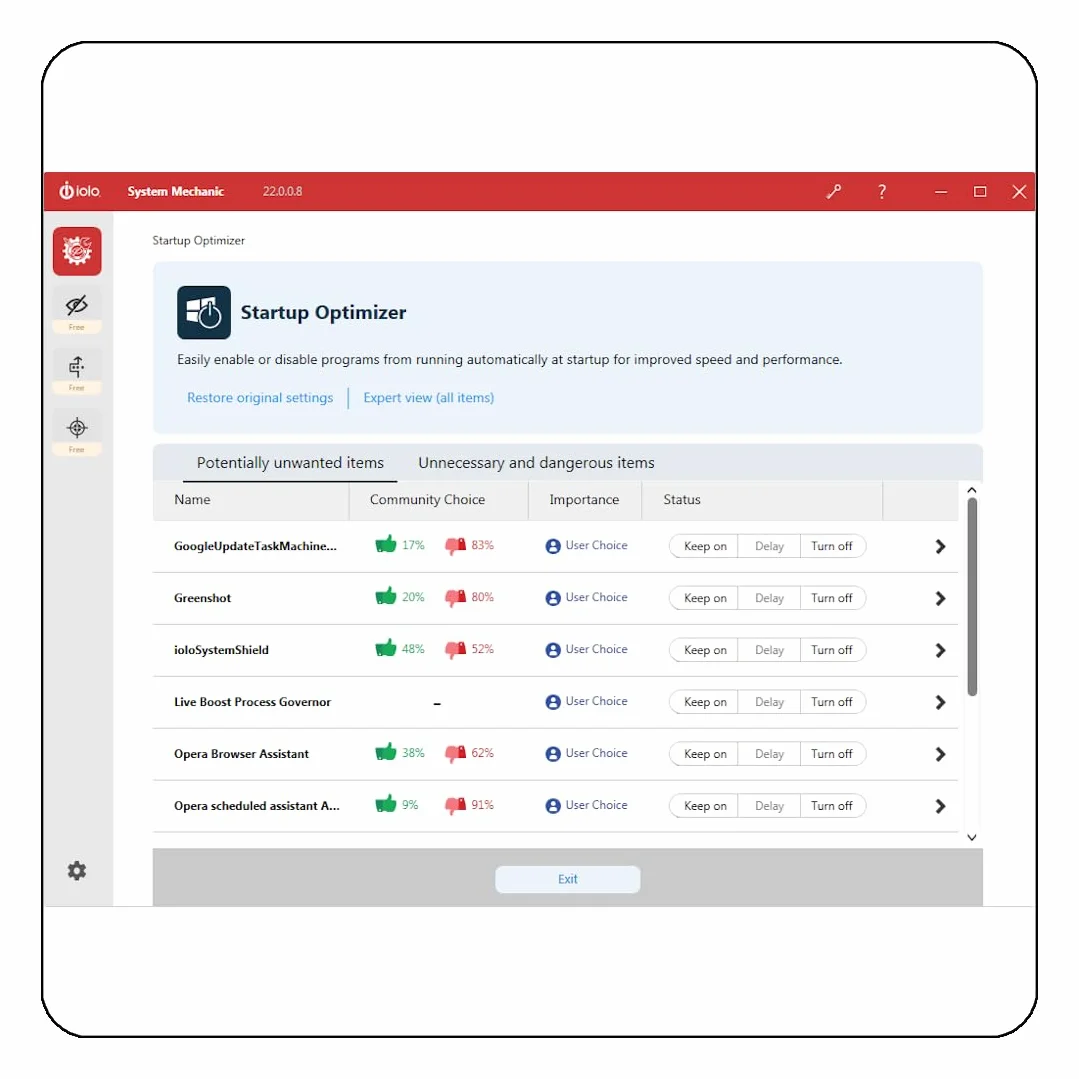The width and height of the screenshot is (1079, 1079).
Task: Switch to Potentially unwanted items tab
Action: (x=290, y=462)
